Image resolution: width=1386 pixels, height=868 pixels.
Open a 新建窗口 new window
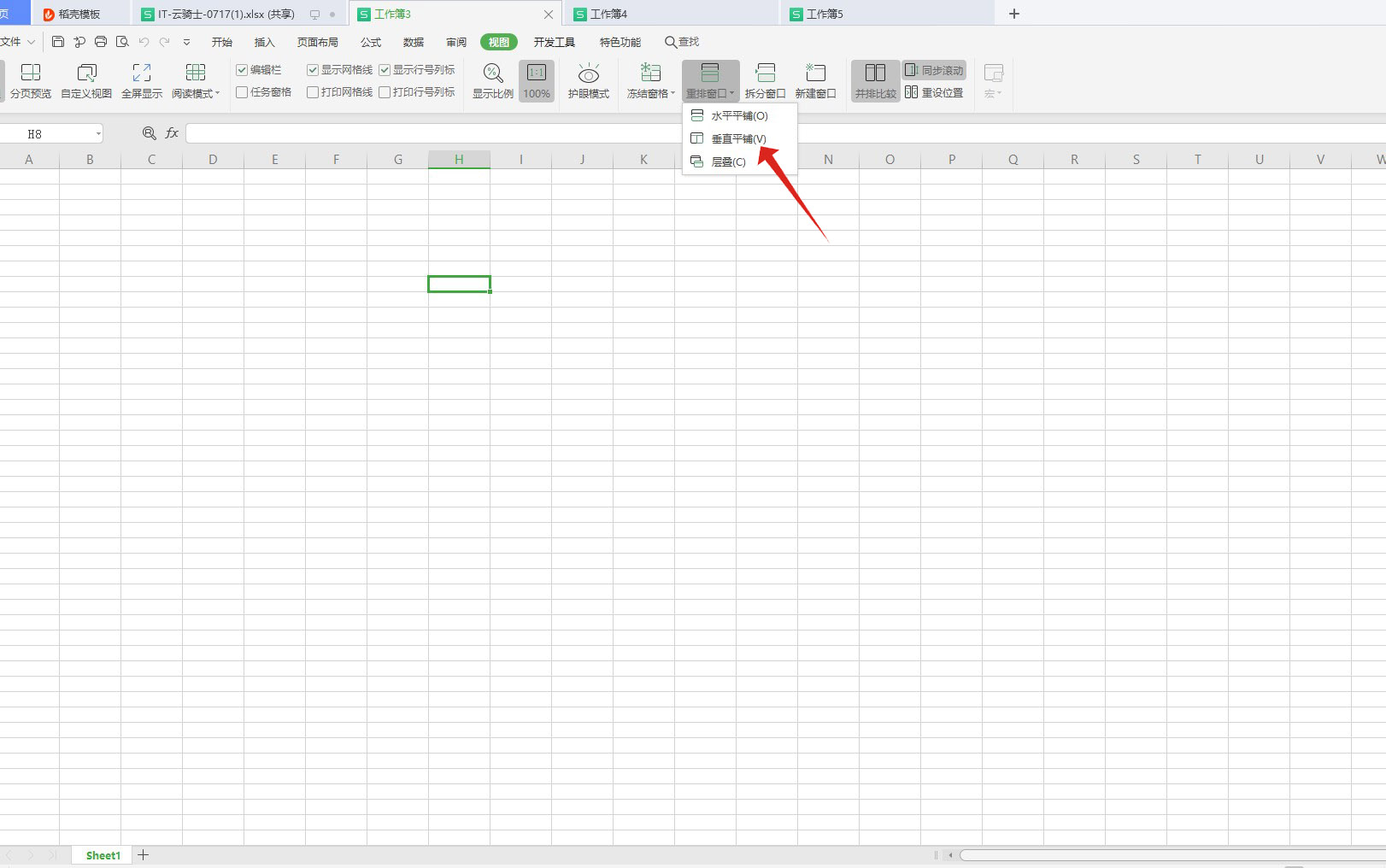(816, 81)
